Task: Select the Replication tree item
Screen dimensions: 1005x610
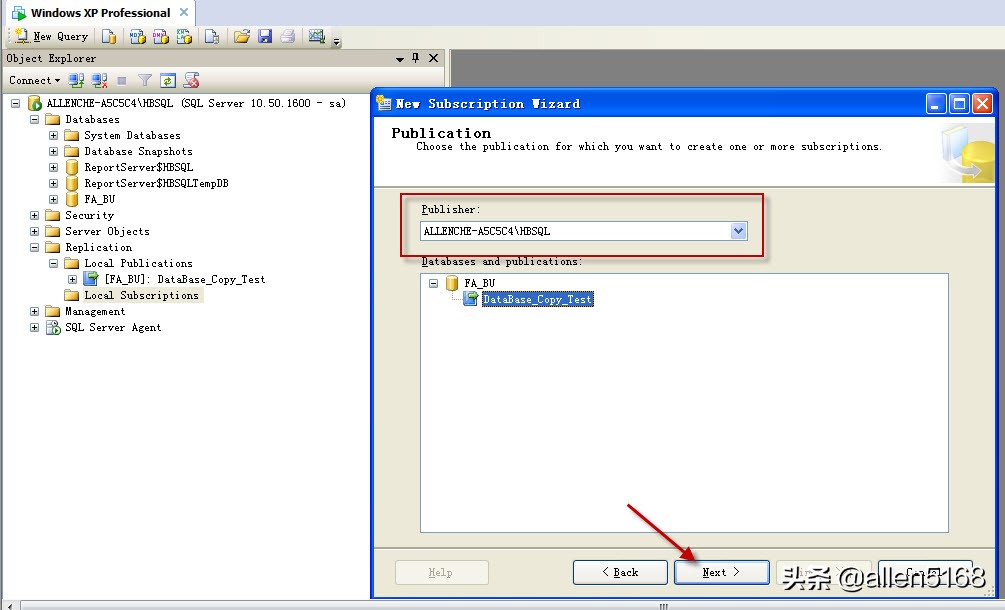Action: tap(98, 247)
